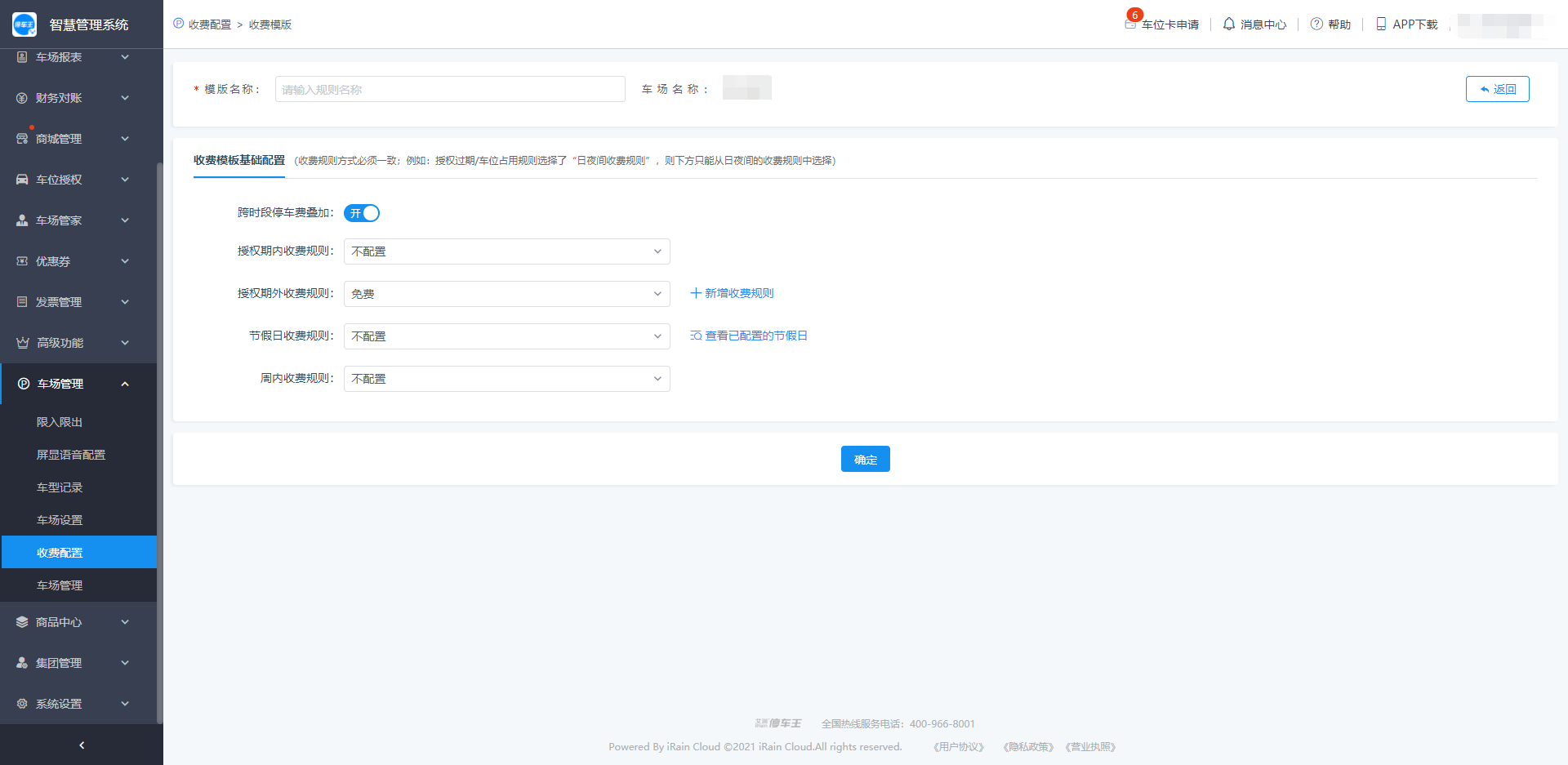Viewport: 1568px width, 765px height.
Task: Focus the 模版名称 input field
Action: coord(450,89)
